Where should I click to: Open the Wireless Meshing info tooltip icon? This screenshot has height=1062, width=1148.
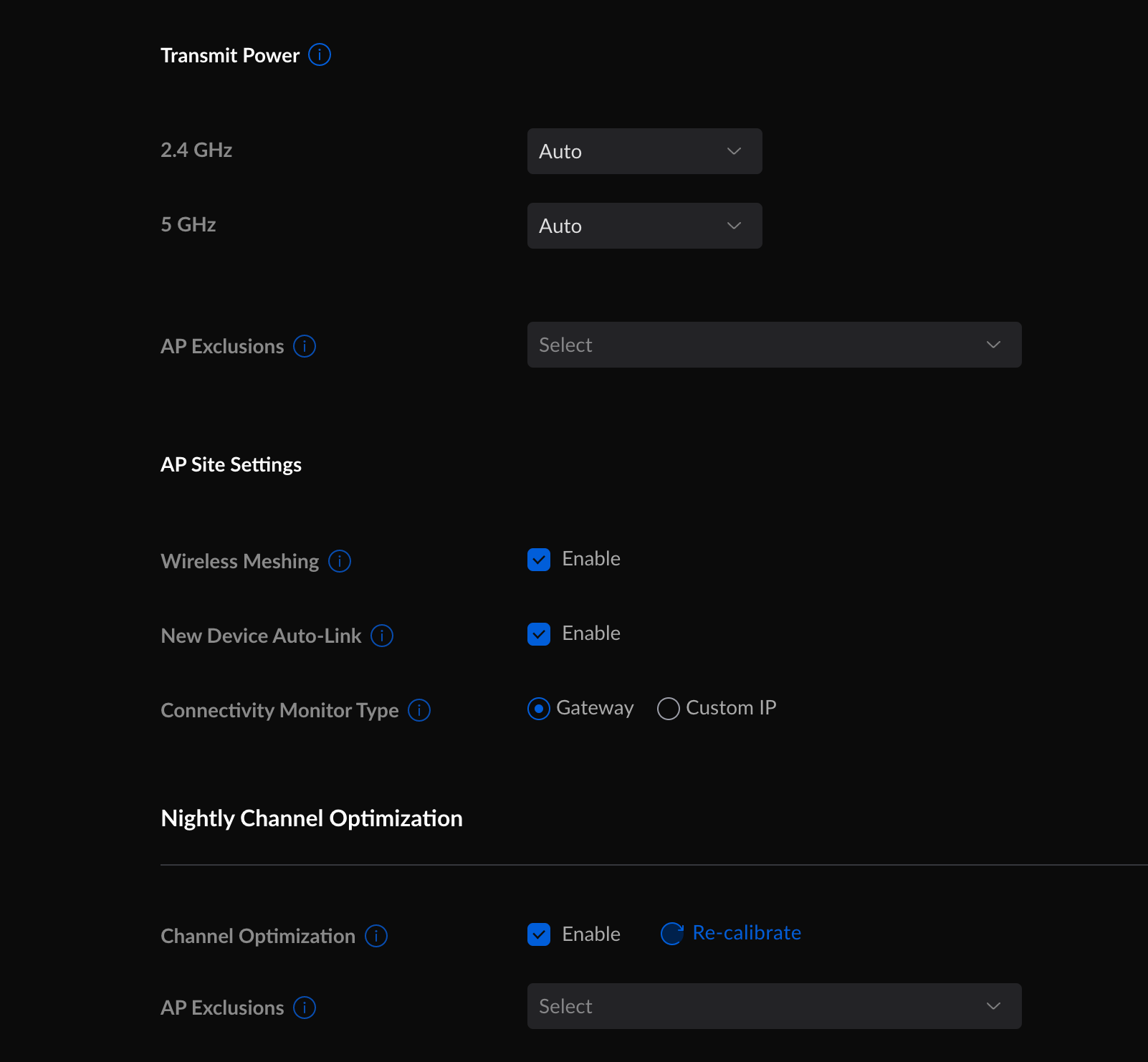339,561
